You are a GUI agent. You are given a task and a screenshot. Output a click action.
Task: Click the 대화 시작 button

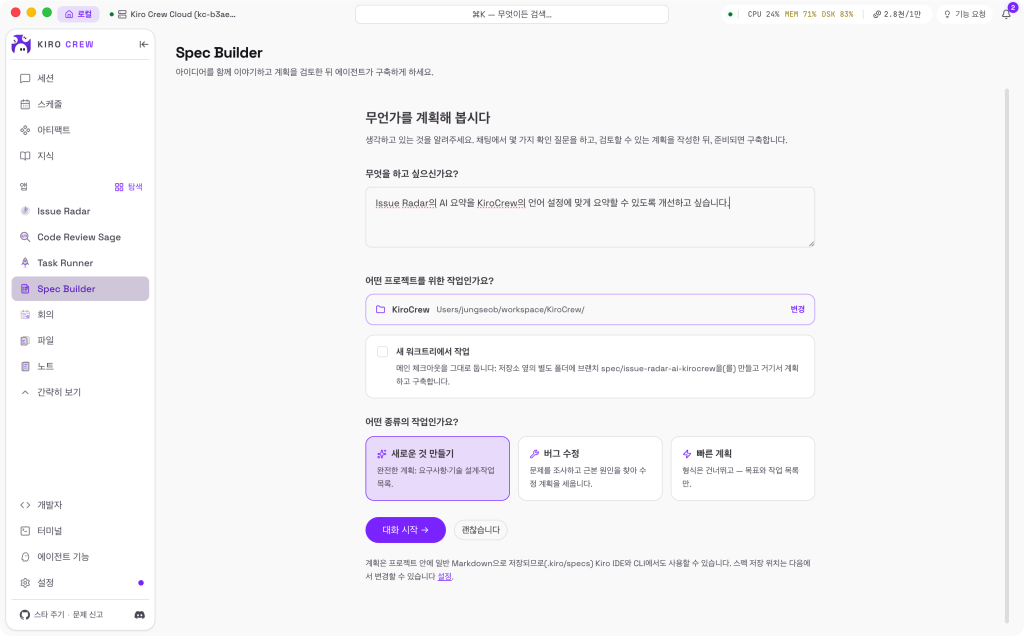(x=406, y=530)
